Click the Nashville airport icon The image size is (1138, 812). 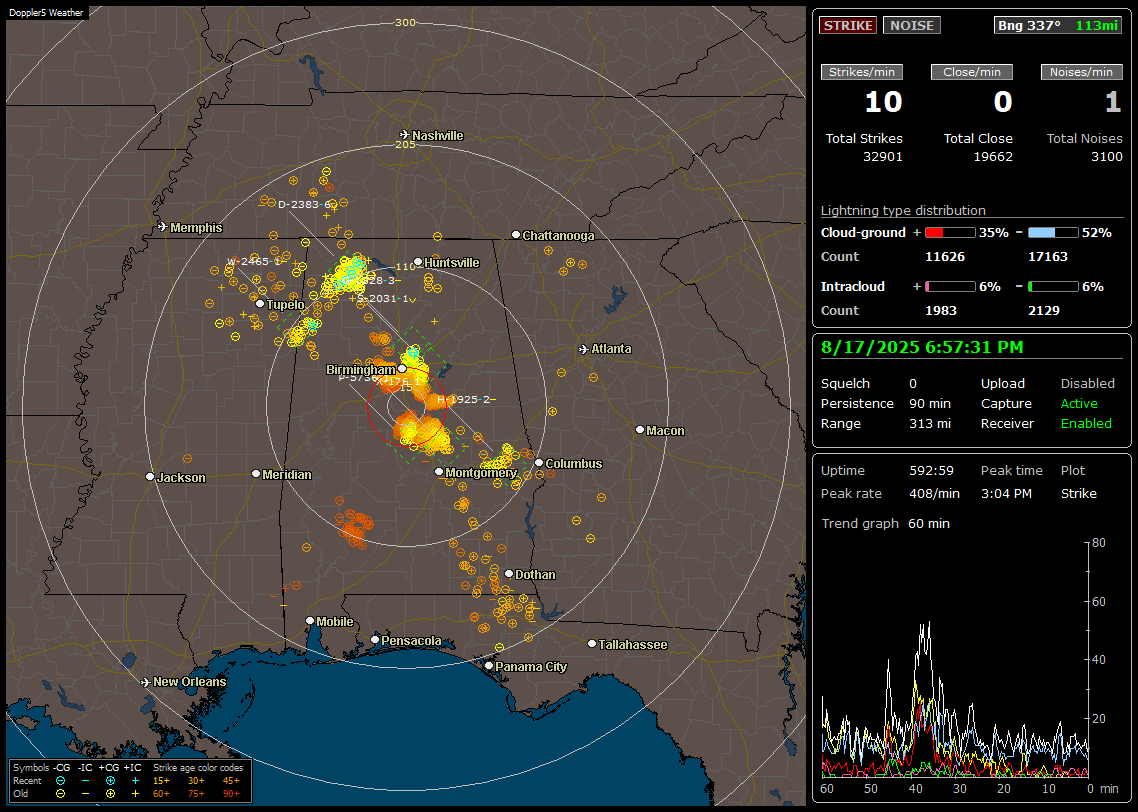404,135
